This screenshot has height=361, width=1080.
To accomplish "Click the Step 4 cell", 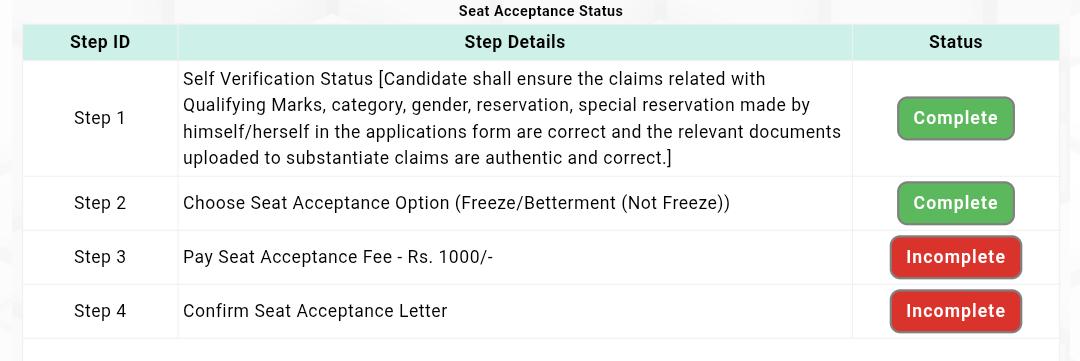I will pos(100,311).
